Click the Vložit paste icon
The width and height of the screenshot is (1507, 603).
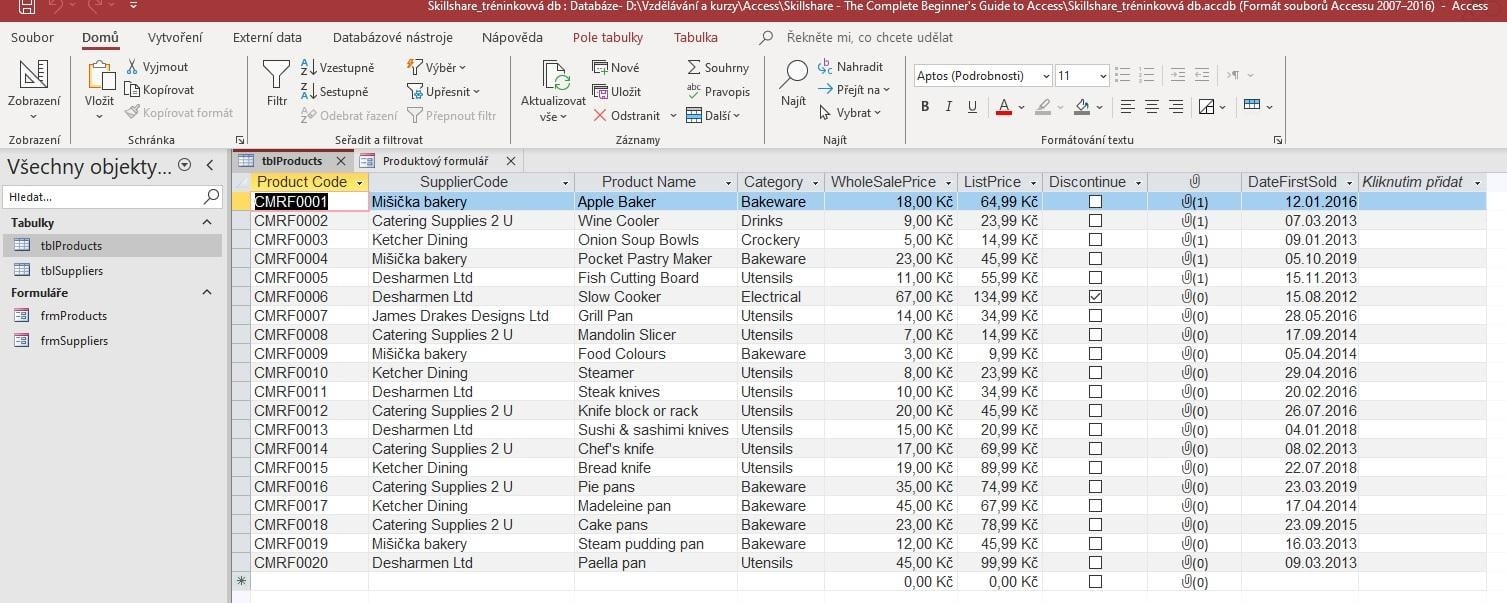coord(100,77)
